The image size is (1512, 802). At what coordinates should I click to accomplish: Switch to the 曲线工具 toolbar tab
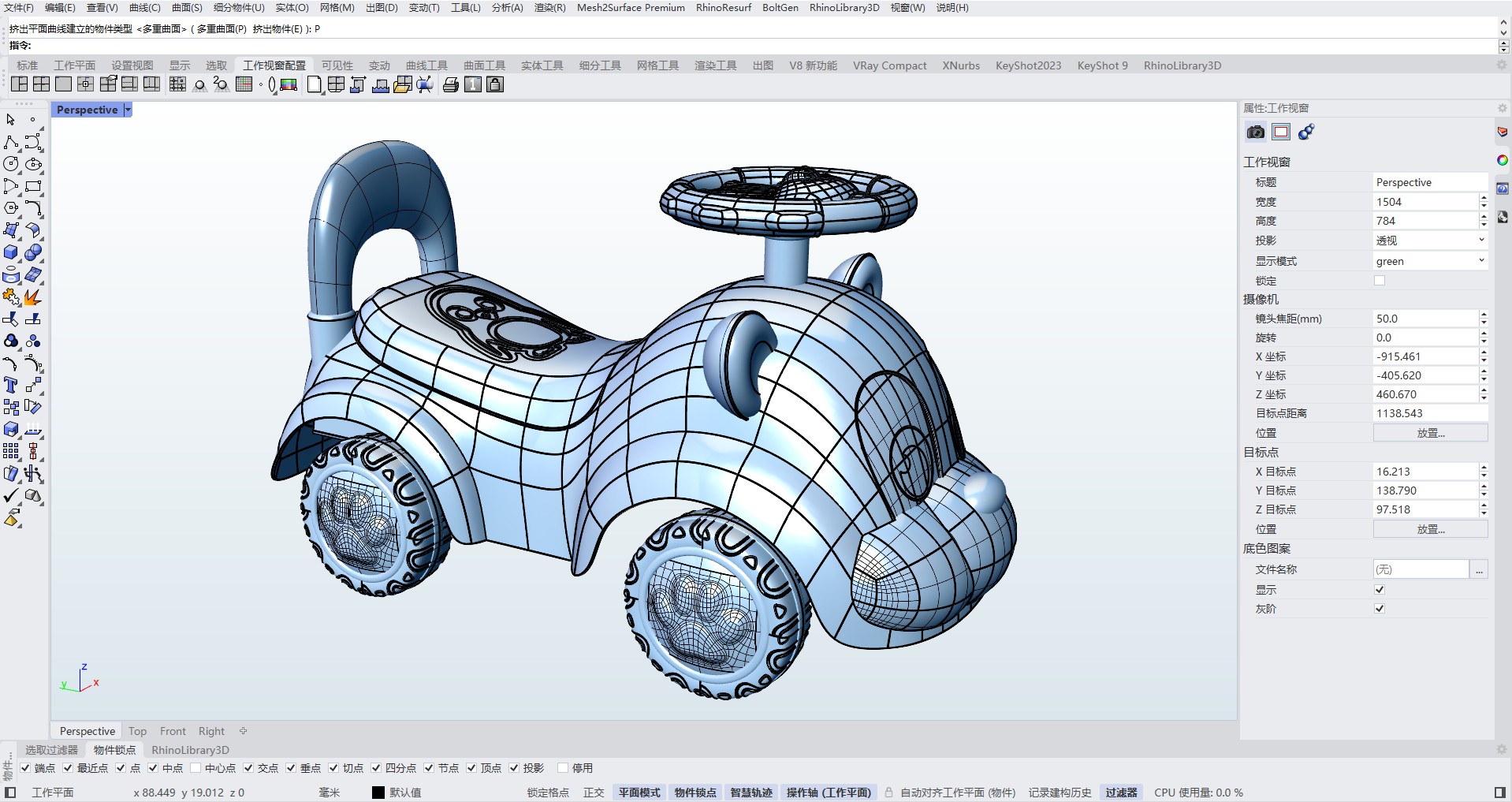pos(426,65)
